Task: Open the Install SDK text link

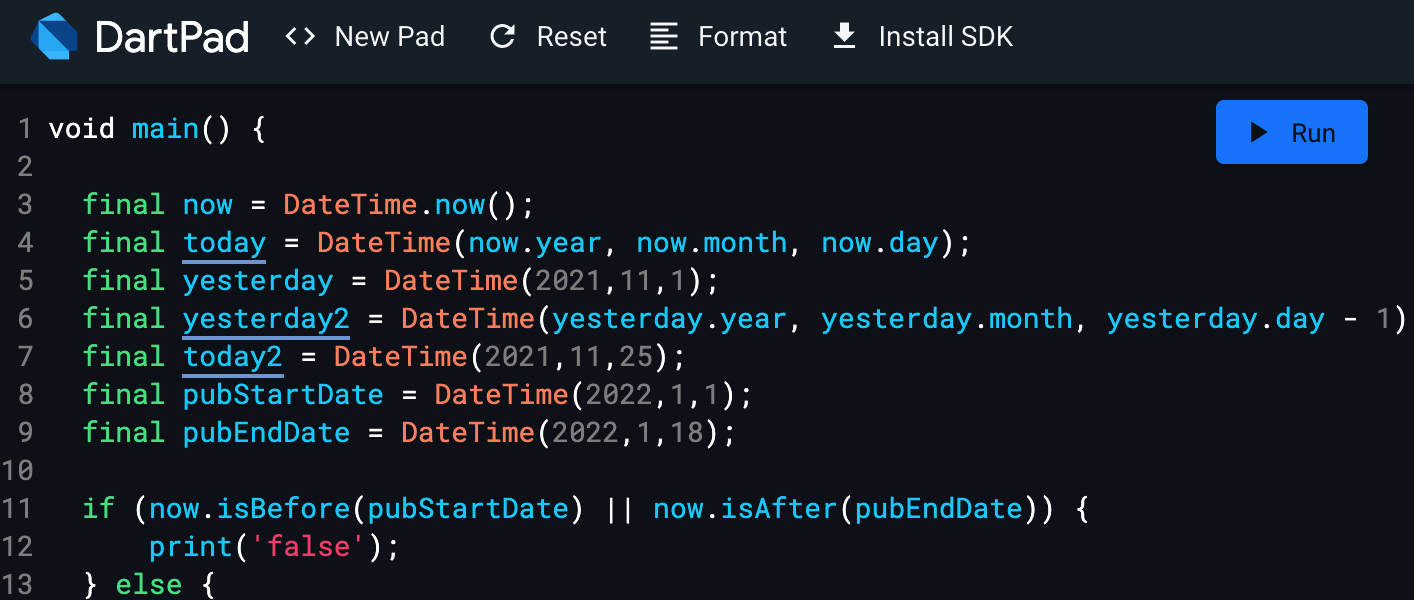Action: pos(945,38)
